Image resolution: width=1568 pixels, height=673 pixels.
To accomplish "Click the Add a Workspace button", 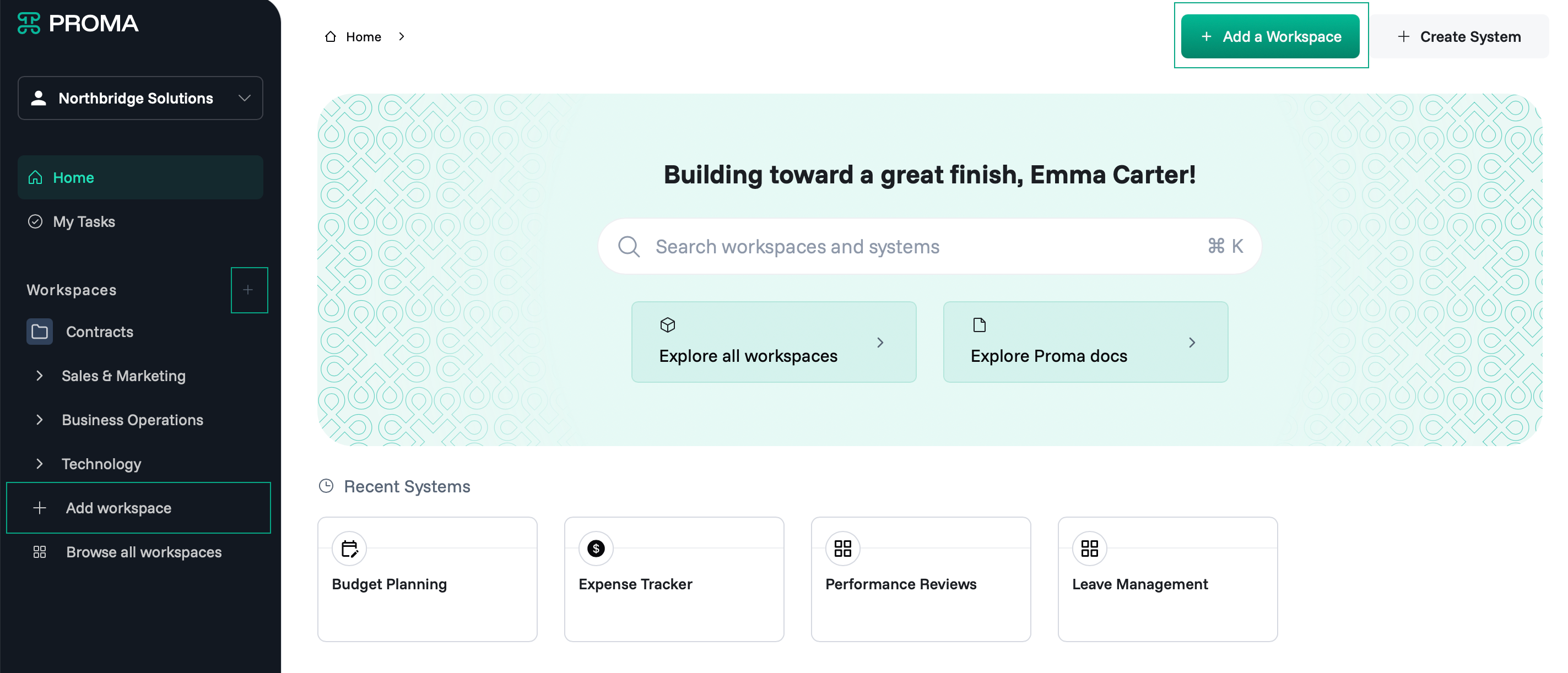I will click(1270, 36).
